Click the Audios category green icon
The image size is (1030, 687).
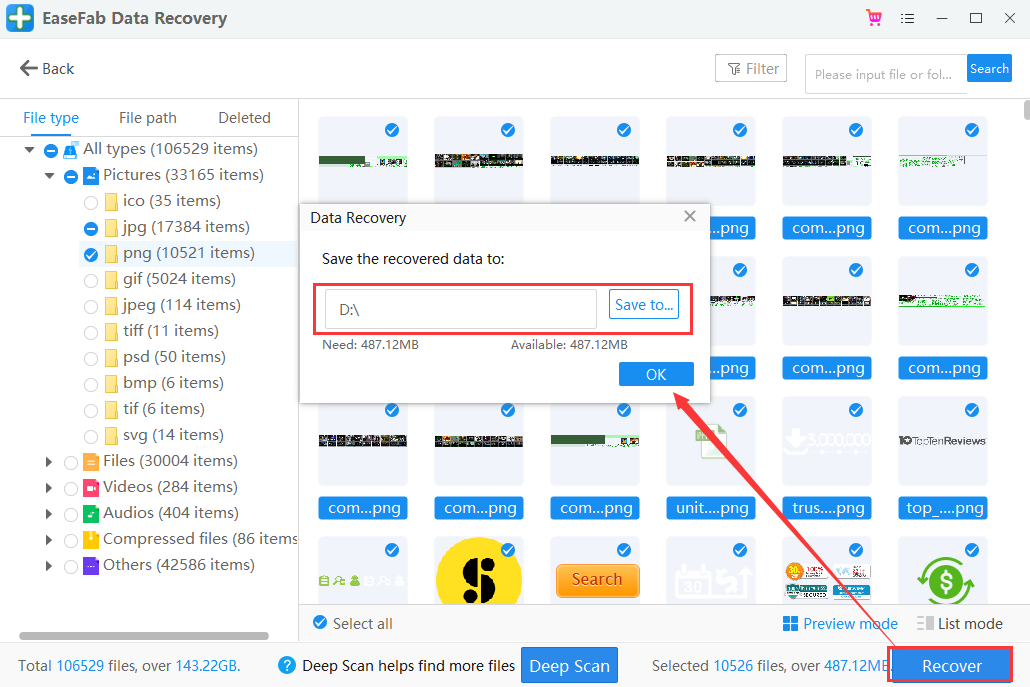click(91, 514)
